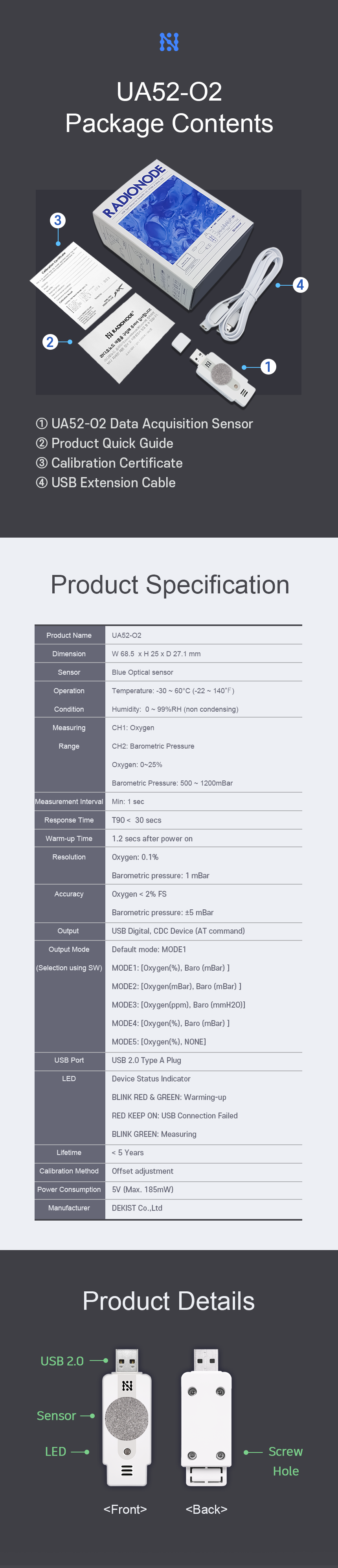Click the Product Details heading
Screen dimensions: 338x1568
click(x=169, y=1301)
